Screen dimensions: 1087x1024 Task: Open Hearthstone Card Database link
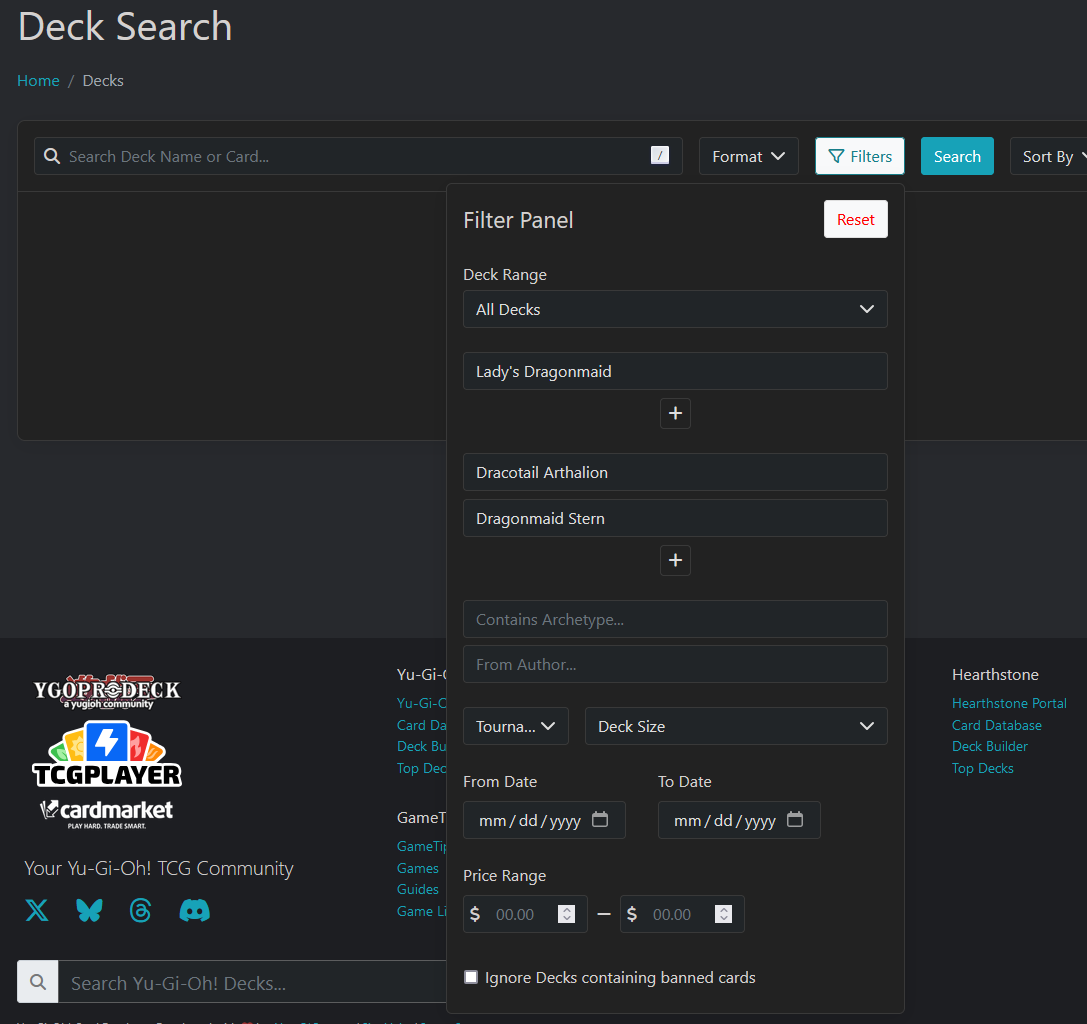tap(996, 725)
